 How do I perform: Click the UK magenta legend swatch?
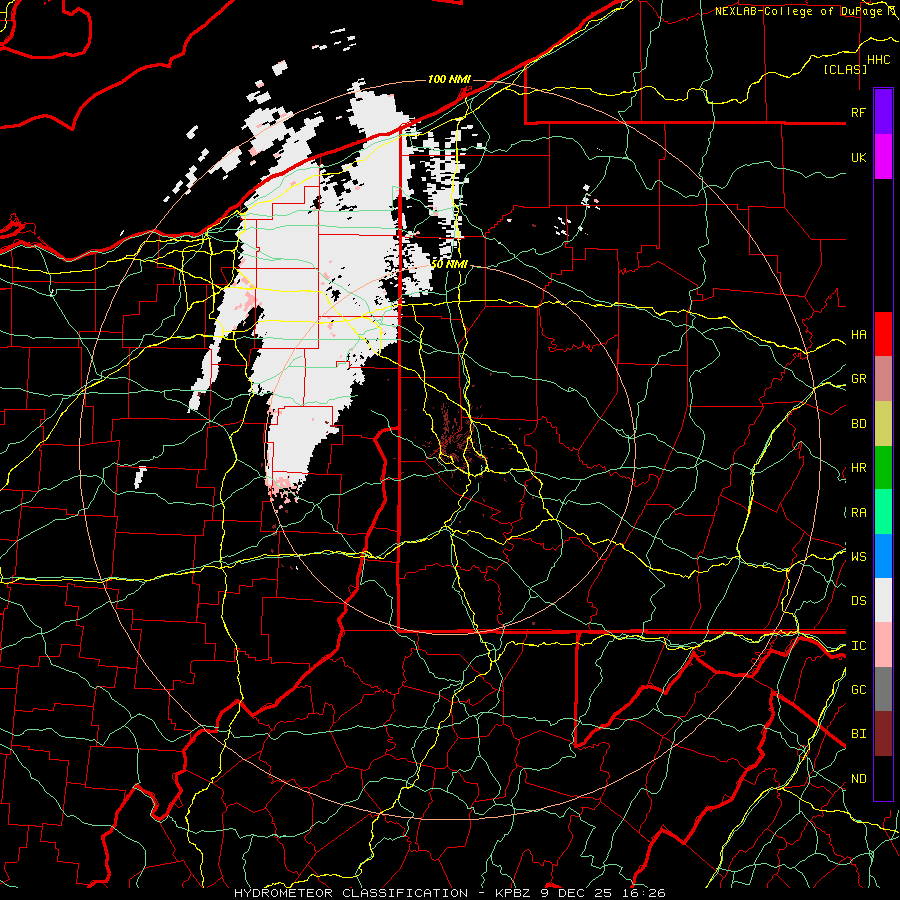[x=883, y=157]
